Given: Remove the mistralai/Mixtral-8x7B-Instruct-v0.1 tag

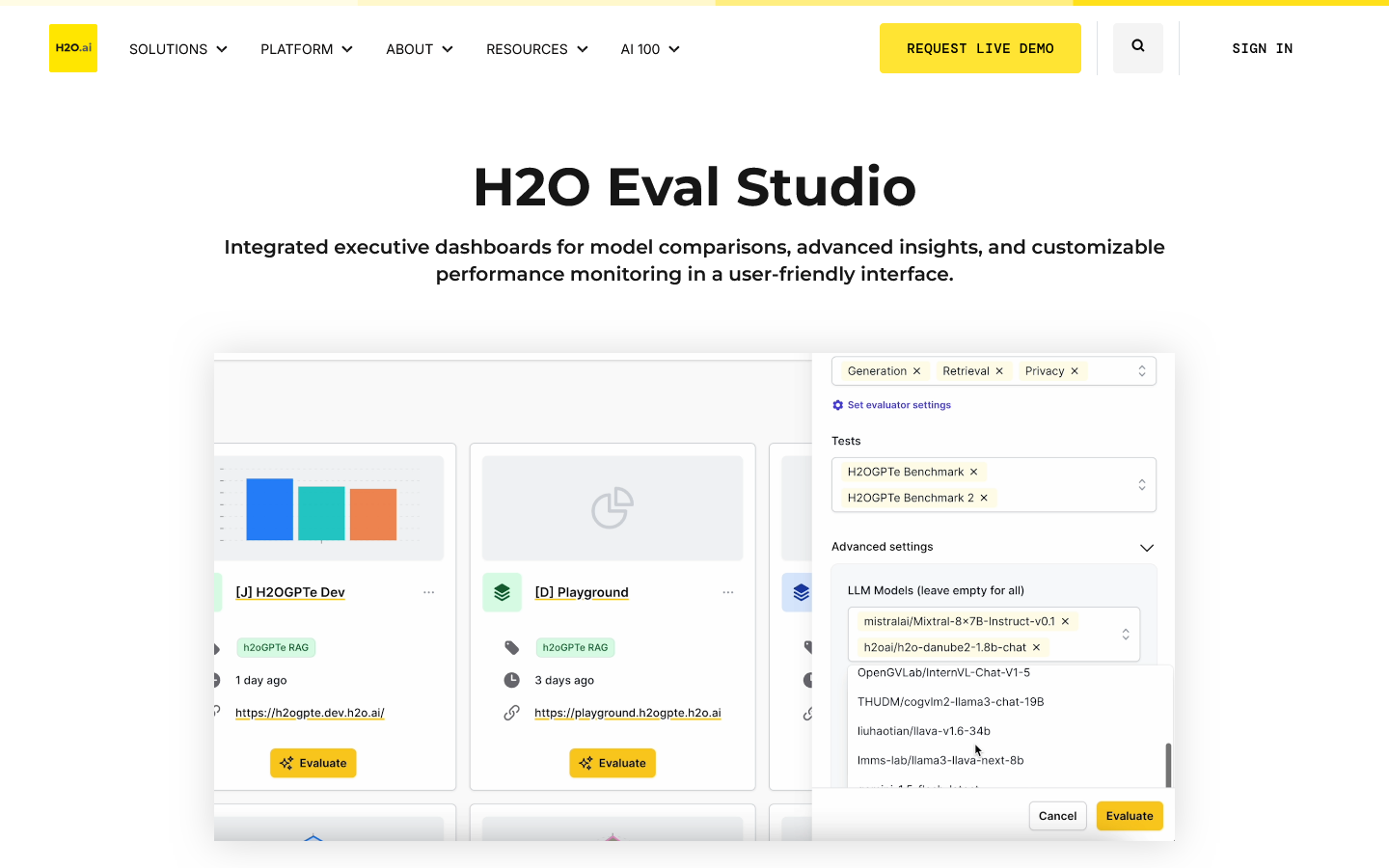Looking at the screenshot, I should [x=1065, y=621].
